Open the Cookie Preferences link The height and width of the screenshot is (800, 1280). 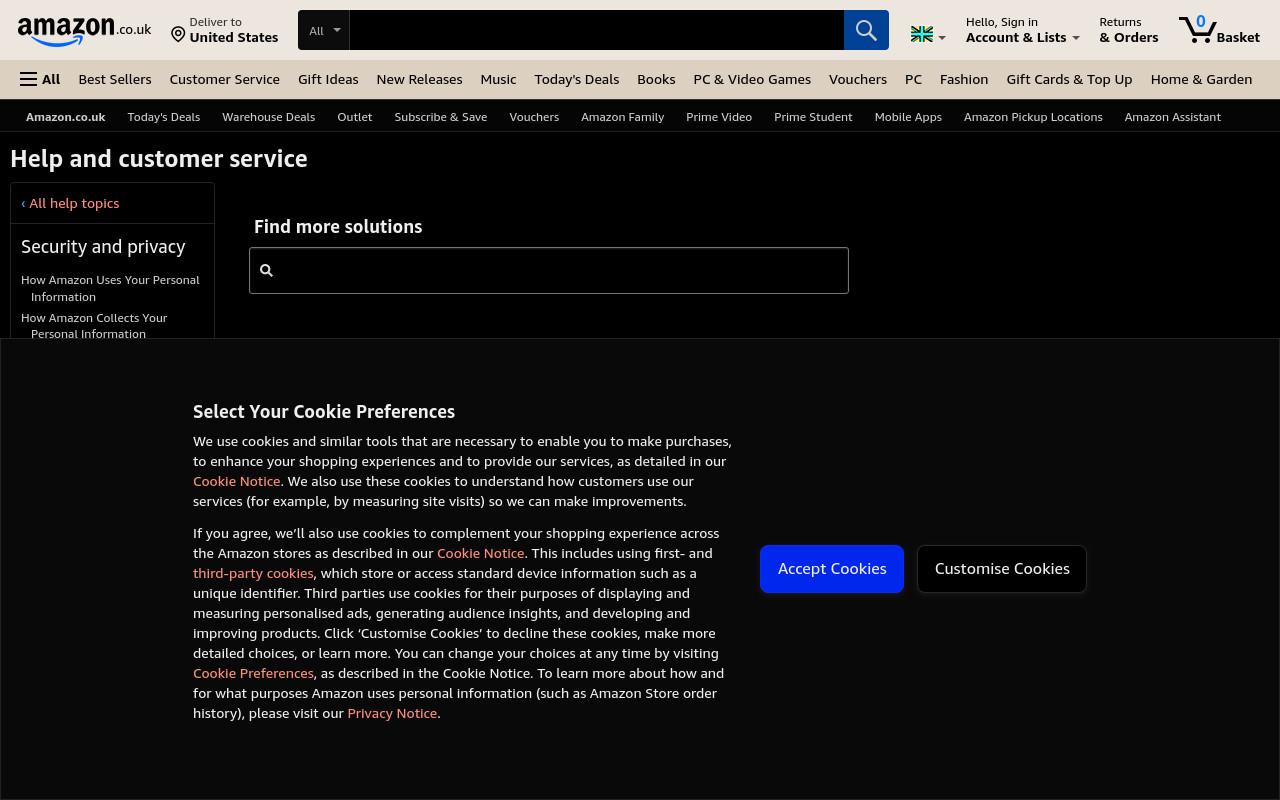253,673
